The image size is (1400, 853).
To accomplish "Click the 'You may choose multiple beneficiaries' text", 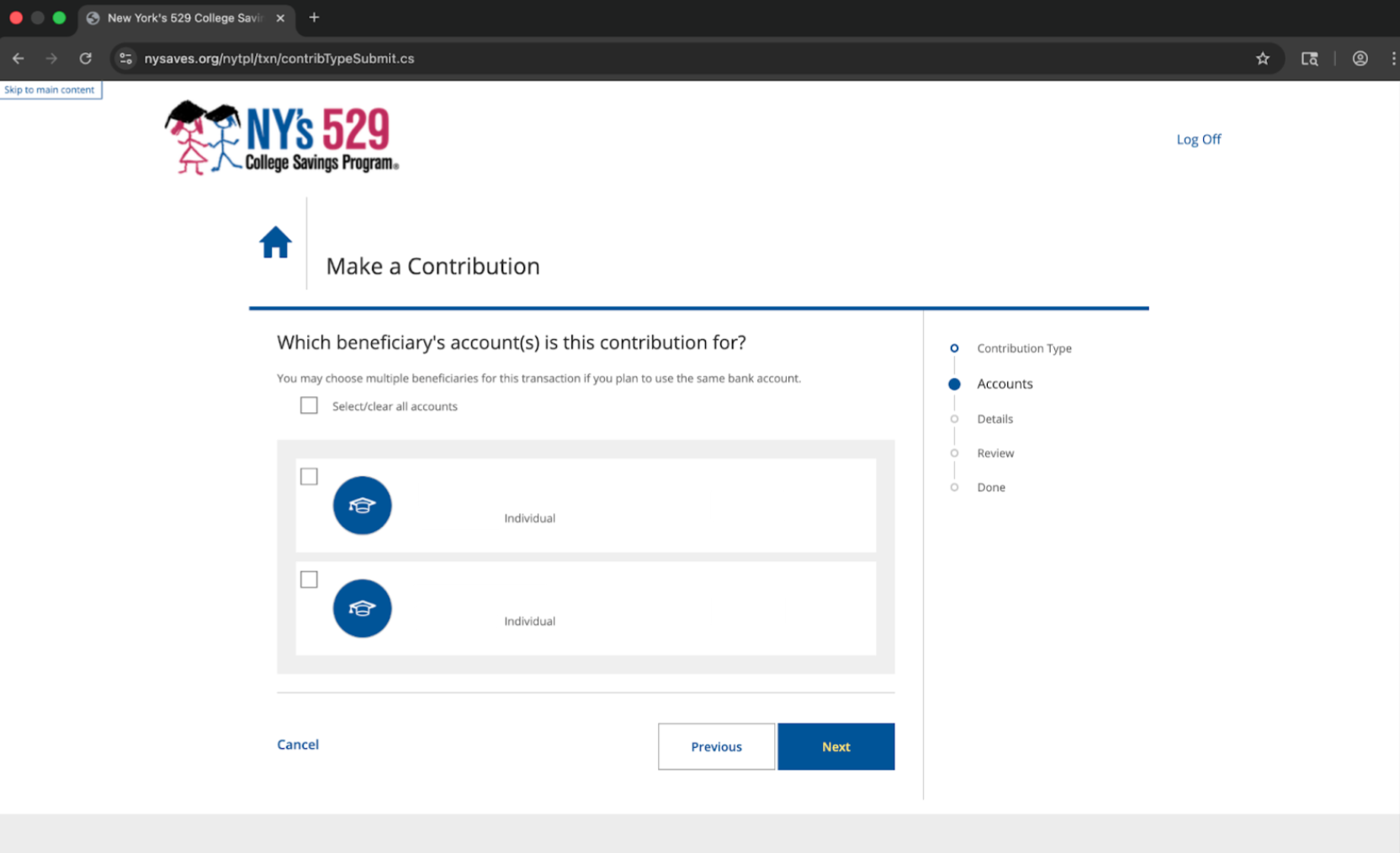I will (538, 379).
